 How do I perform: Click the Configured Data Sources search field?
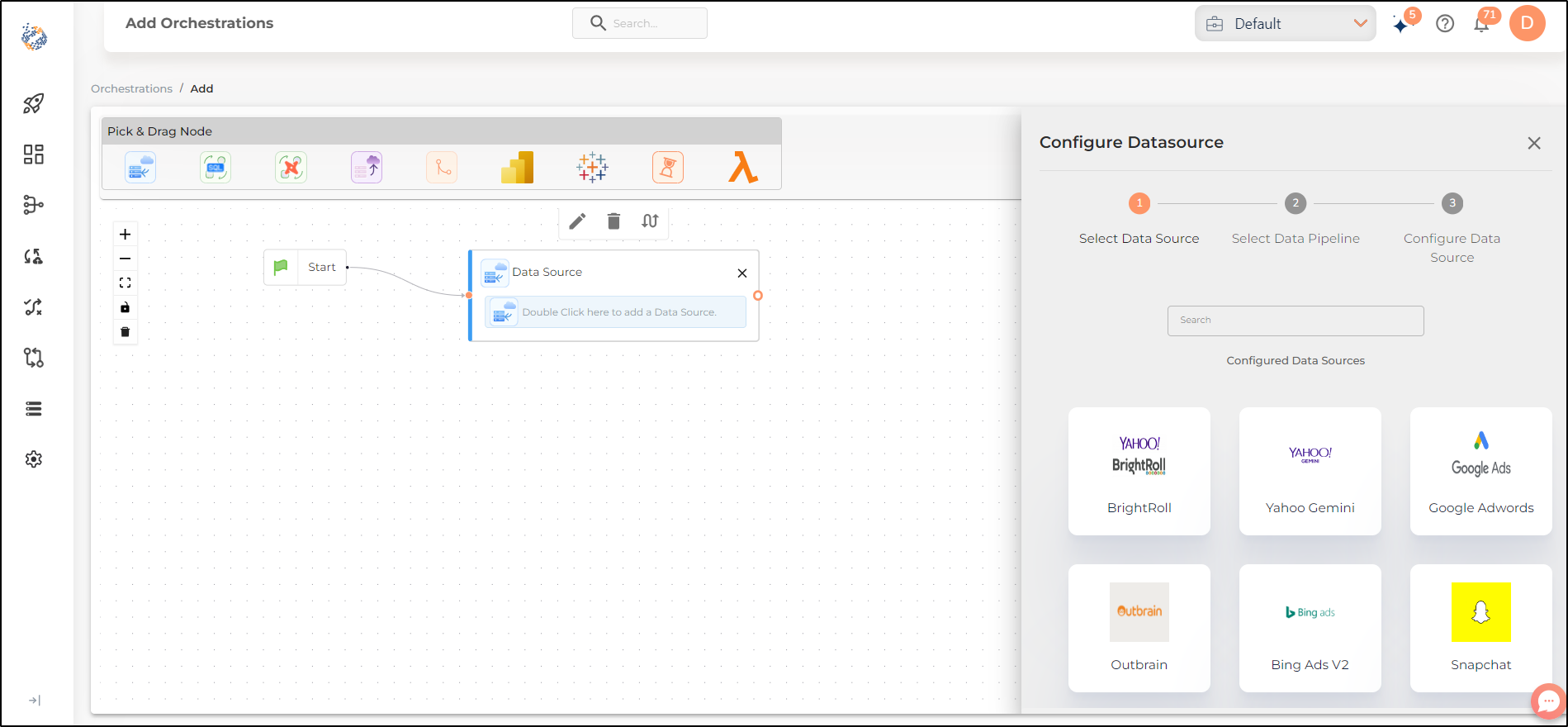(1296, 321)
